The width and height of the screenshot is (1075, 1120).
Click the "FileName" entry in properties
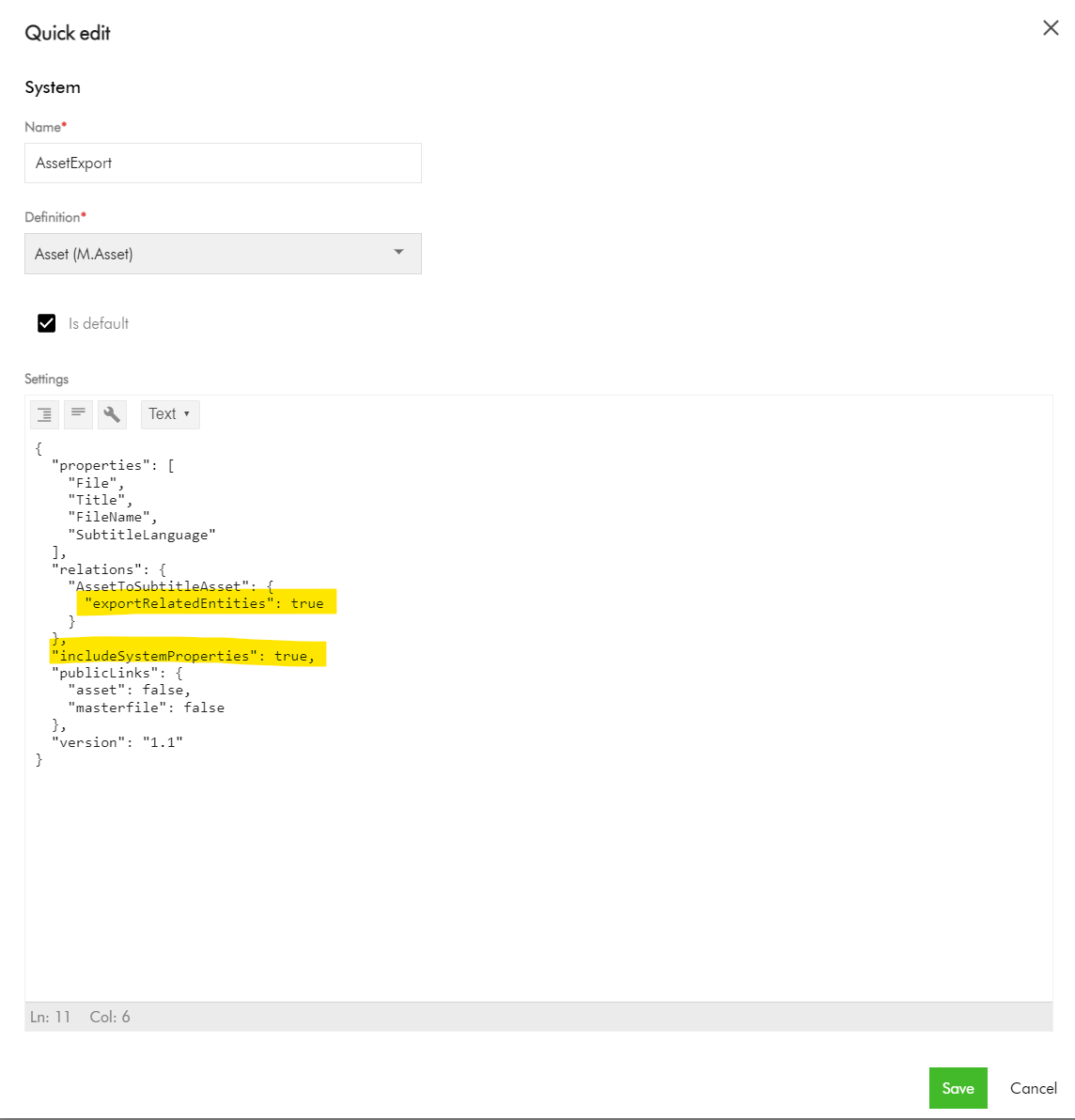[x=110, y=517]
